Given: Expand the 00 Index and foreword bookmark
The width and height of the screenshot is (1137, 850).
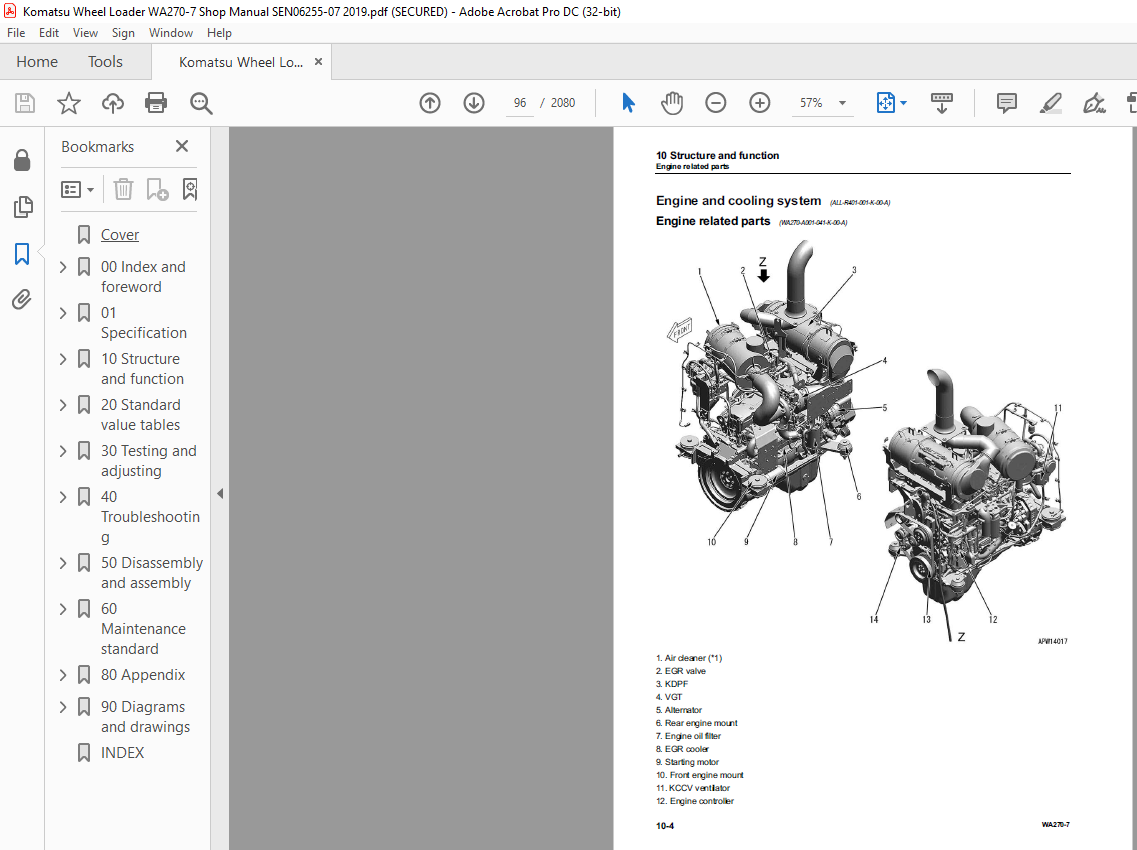Looking at the screenshot, I should pos(63,267).
